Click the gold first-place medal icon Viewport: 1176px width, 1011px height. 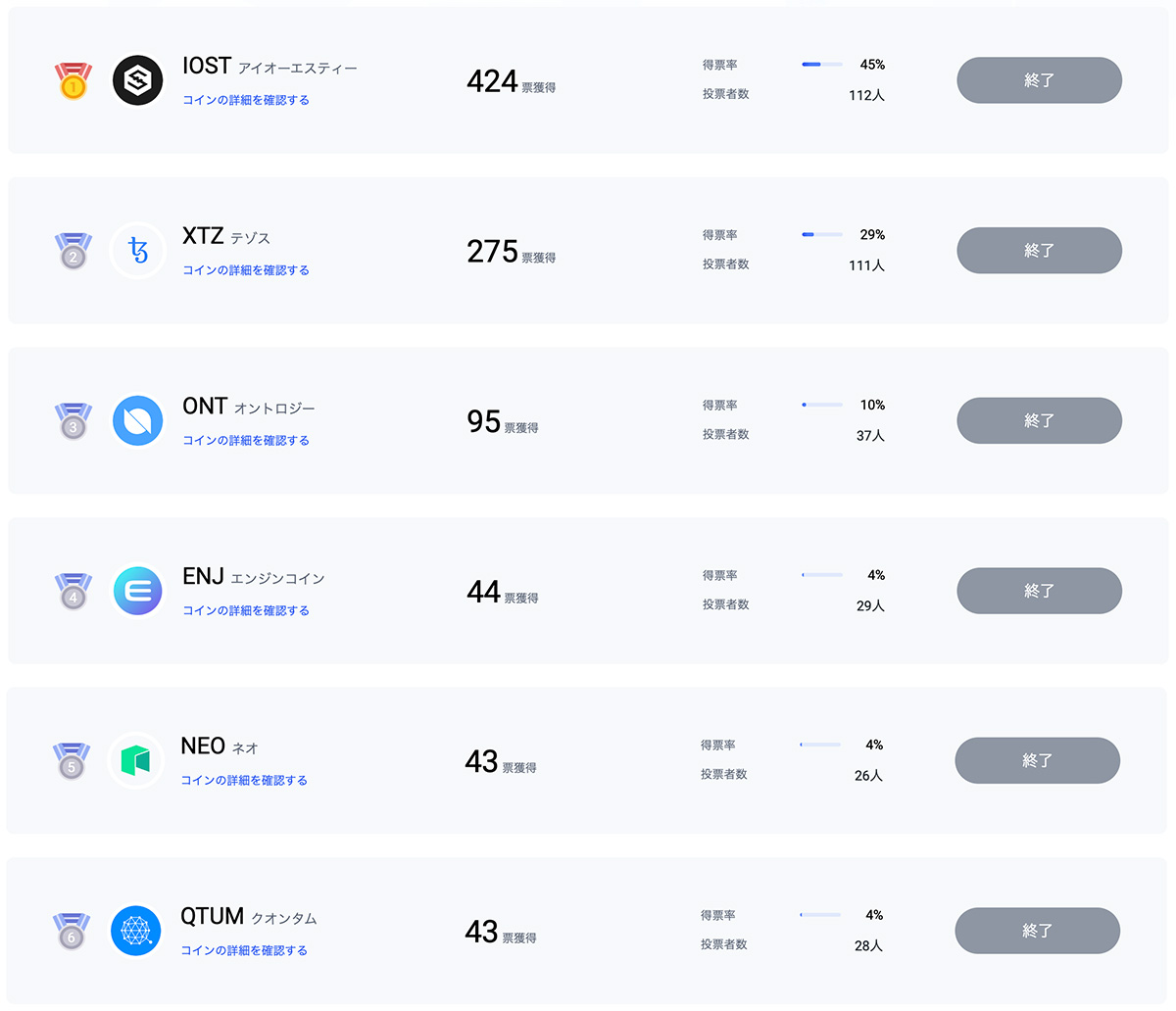click(x=73, y=81)
